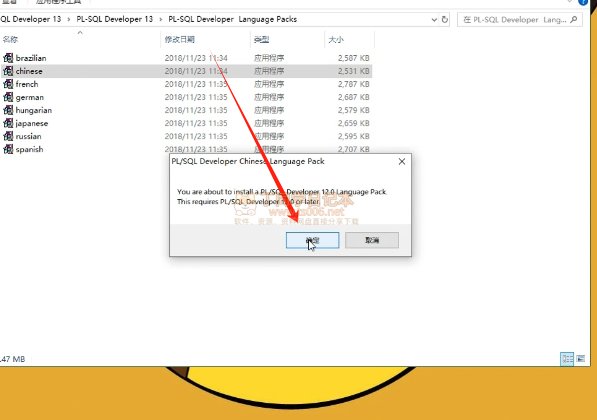This screenshot has width=597, height=420.
Task: Switch to details view layout icon
Action: point(567,359)
